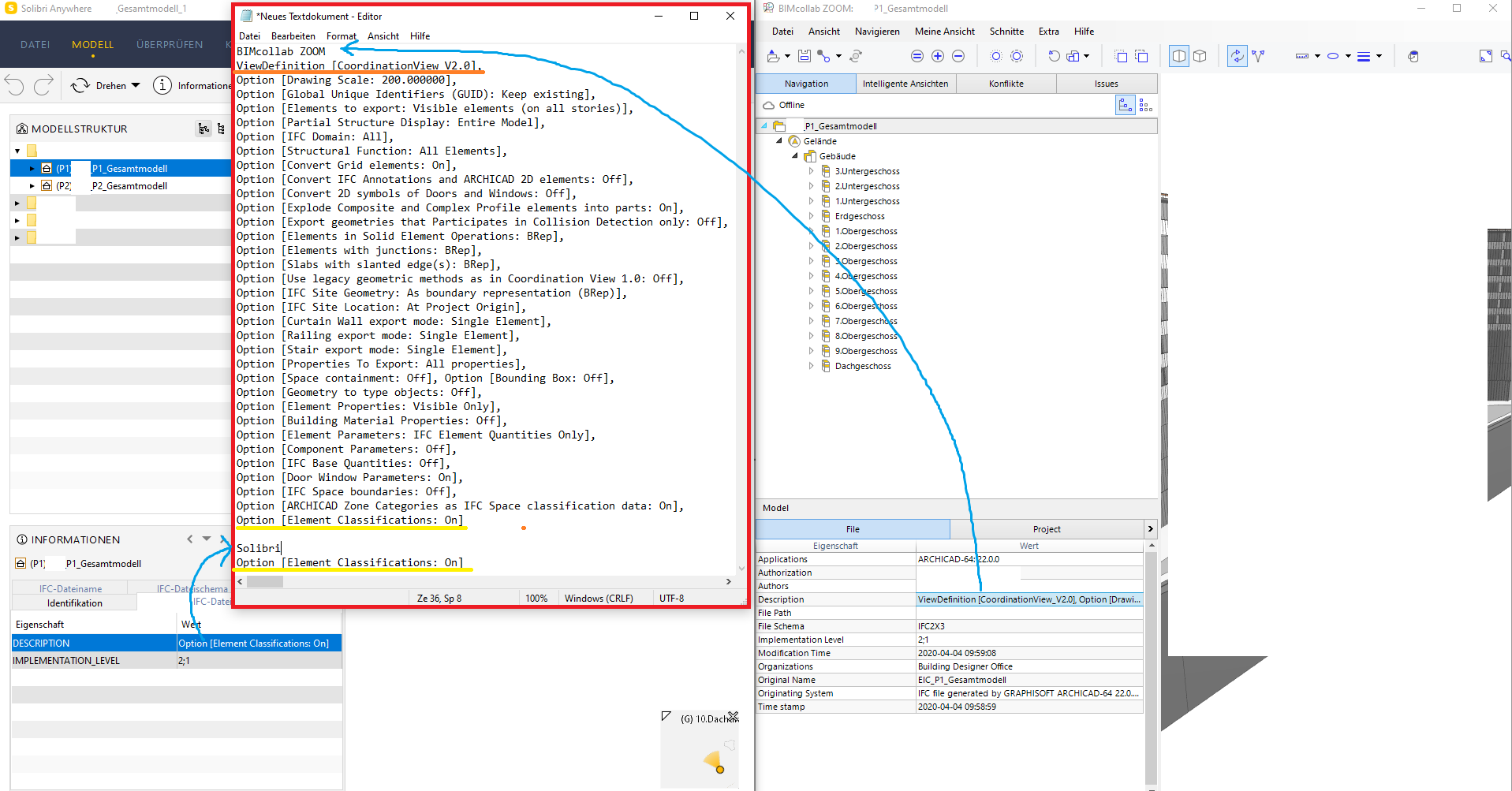Click the previous arrow in INFORMATIONEN header

pos(189,539)
